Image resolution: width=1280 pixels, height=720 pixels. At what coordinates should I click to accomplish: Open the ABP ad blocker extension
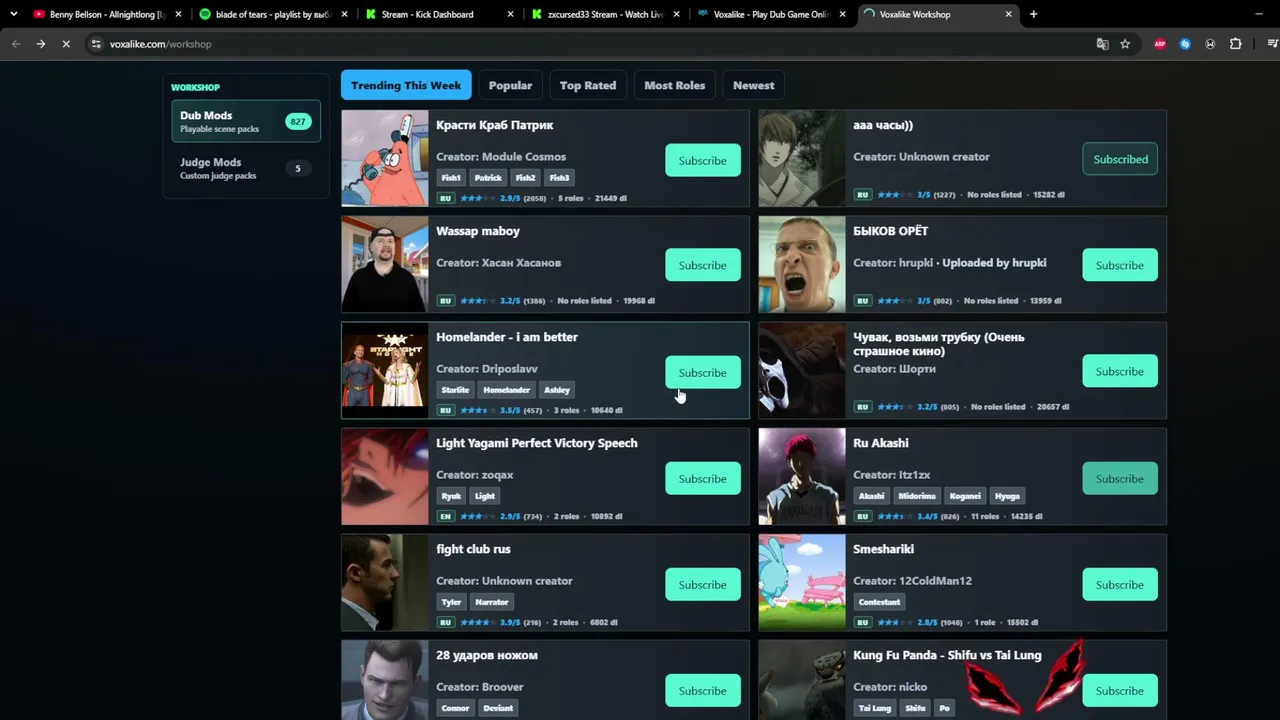(1160, 44)
